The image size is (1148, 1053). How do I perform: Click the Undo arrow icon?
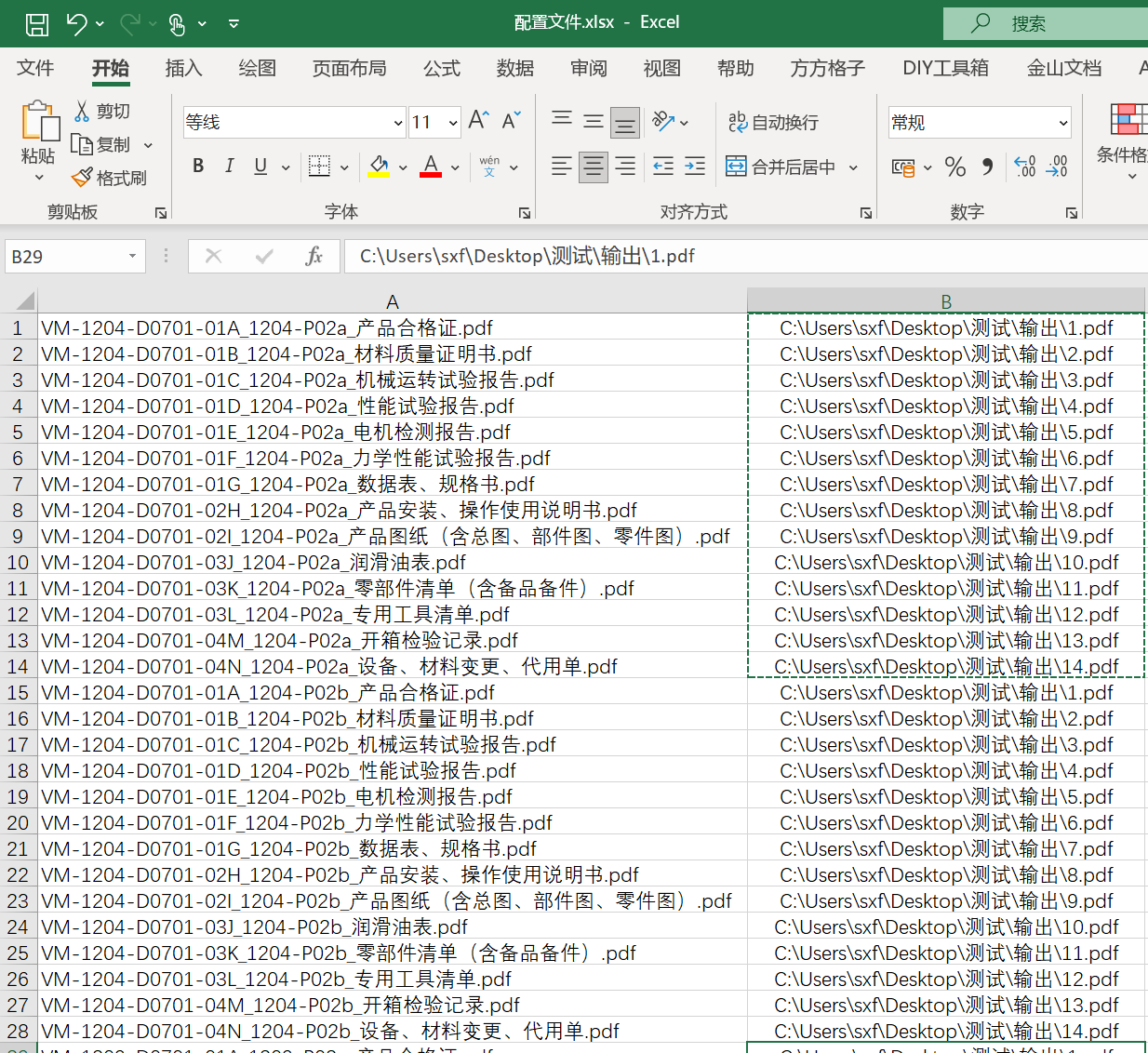point(77,24)
